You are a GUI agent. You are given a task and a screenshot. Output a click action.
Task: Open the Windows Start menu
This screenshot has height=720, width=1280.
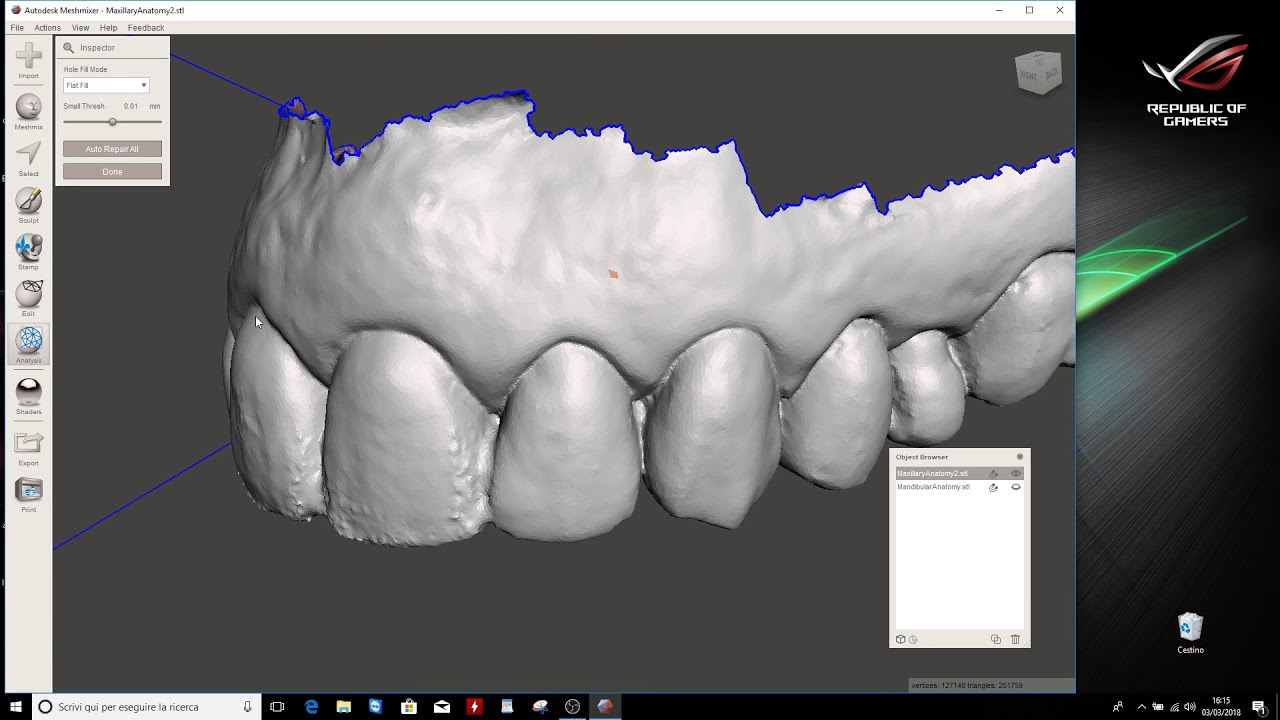click(x=16, y=707)
